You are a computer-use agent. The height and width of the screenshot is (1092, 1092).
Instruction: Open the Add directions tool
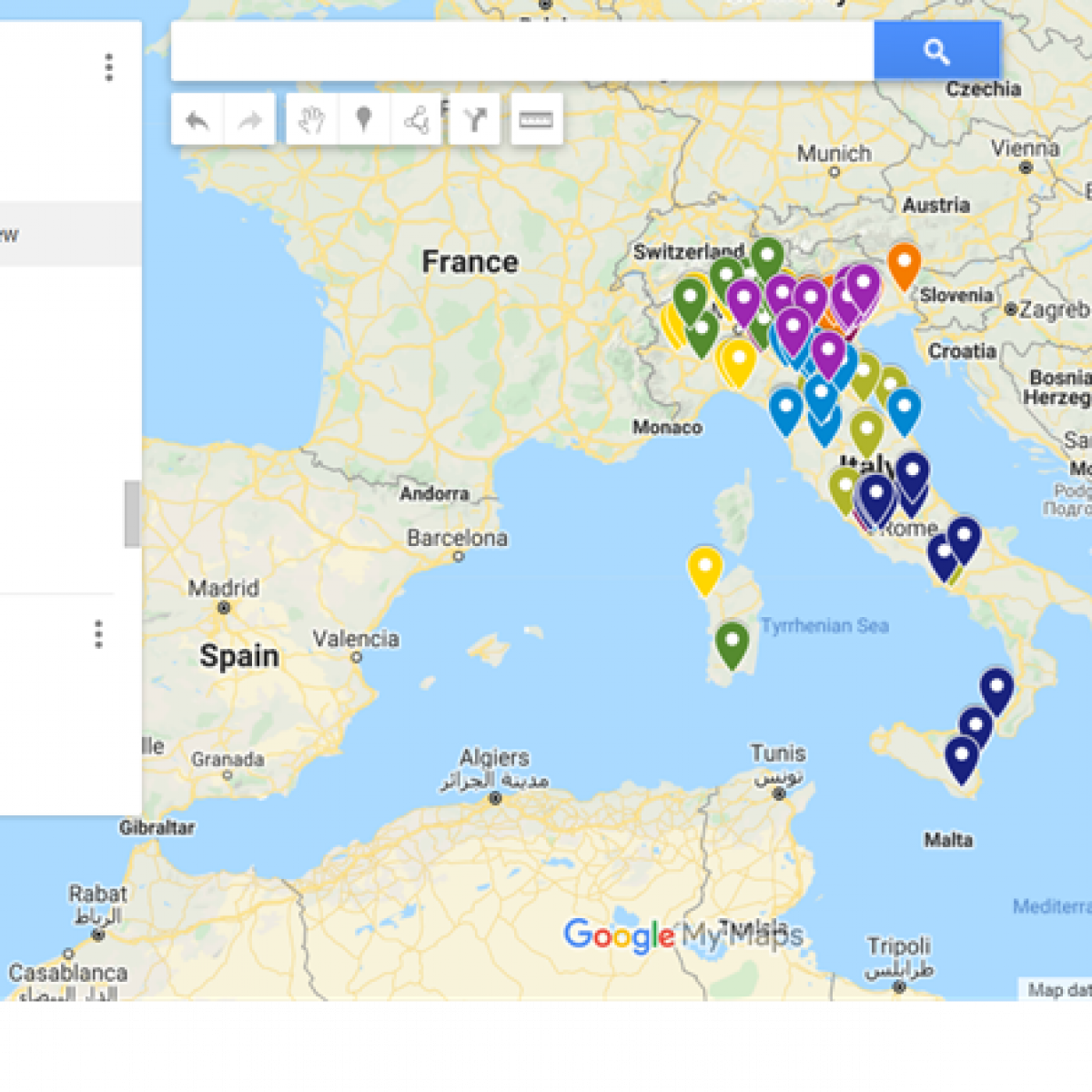(x=475, y=119)
